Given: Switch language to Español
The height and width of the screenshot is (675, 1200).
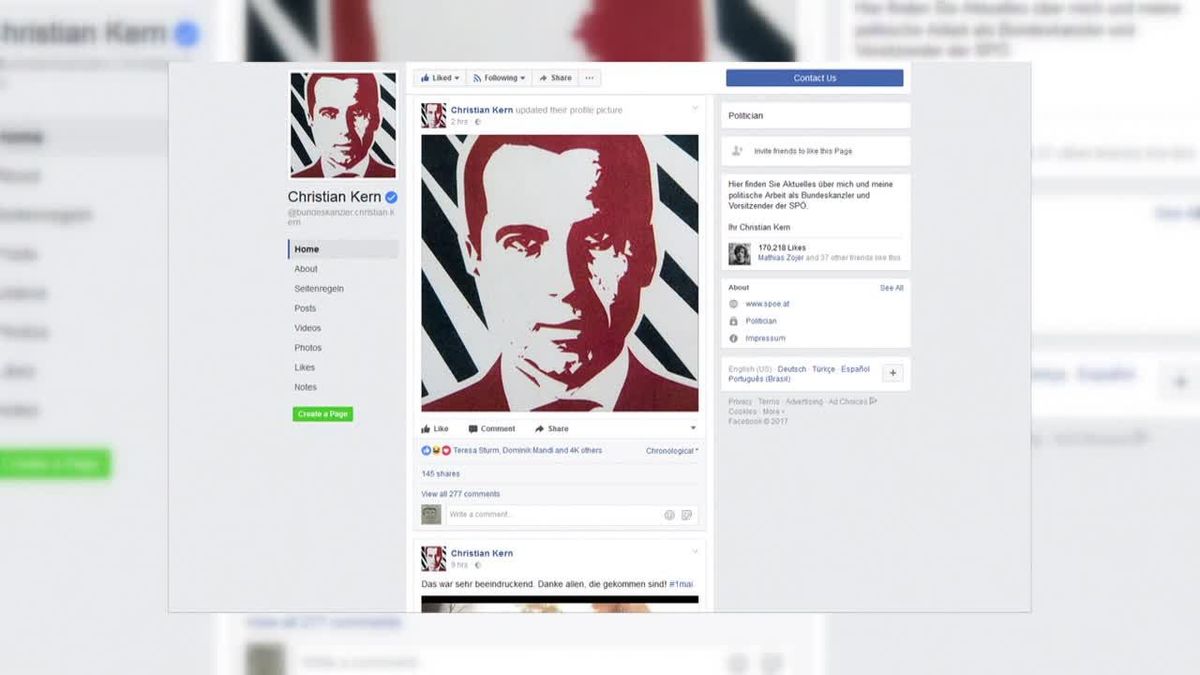Looking at the screenshot, I should click(x=855, y=369).
